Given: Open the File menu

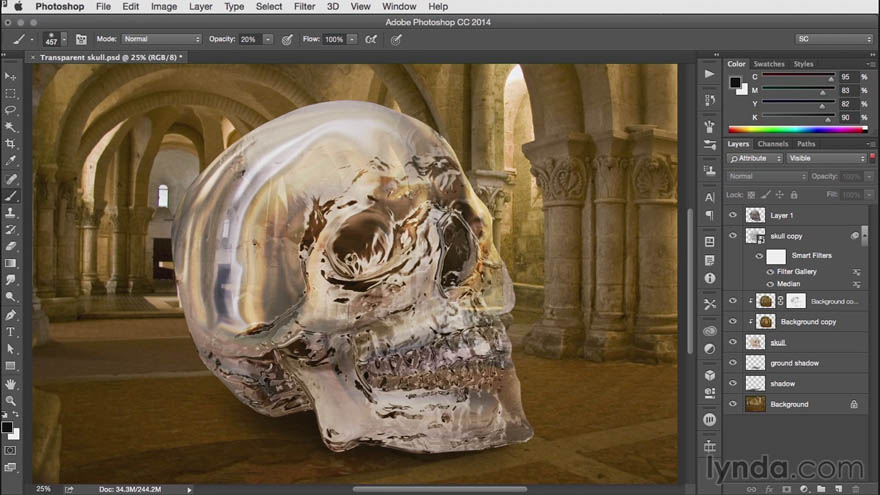Looking at the screenshot, I should coord(103,7).
